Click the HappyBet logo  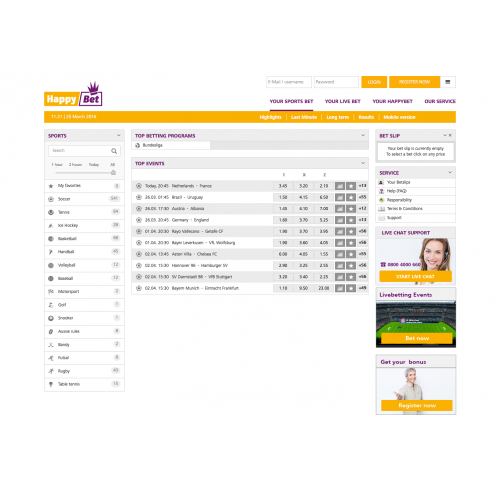tap(73, 94)
